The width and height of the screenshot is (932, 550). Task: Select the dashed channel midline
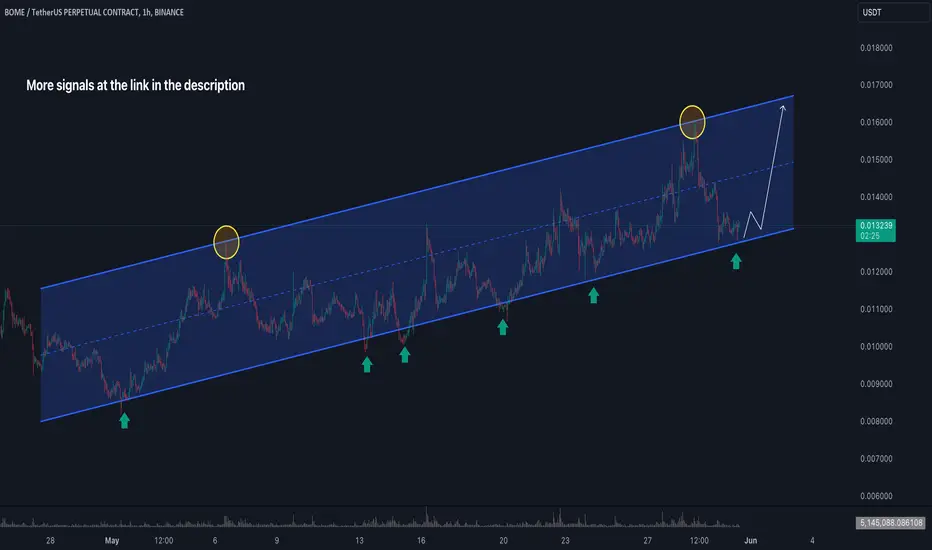point(417,259)
